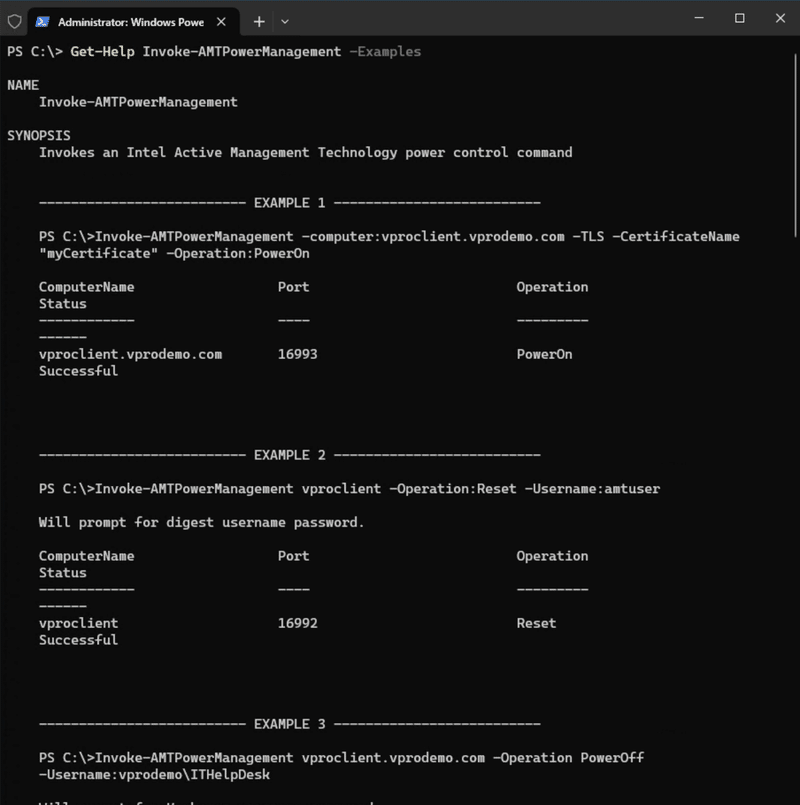The image size is (800, 805).
Task: Click port value '16992'
Action: 297,623
